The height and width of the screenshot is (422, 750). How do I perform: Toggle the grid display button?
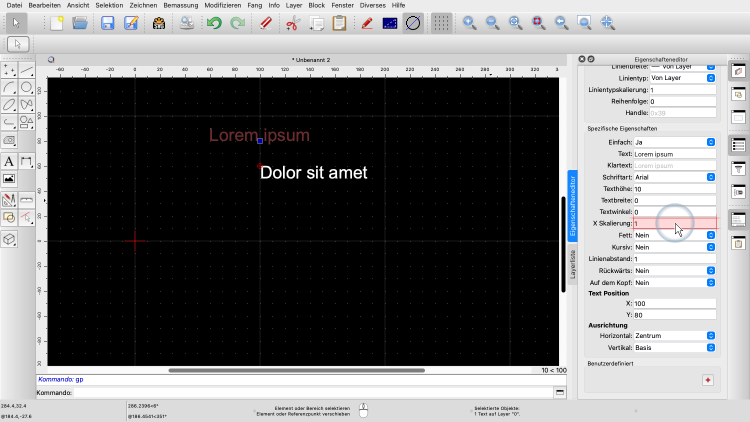(441, 22)
